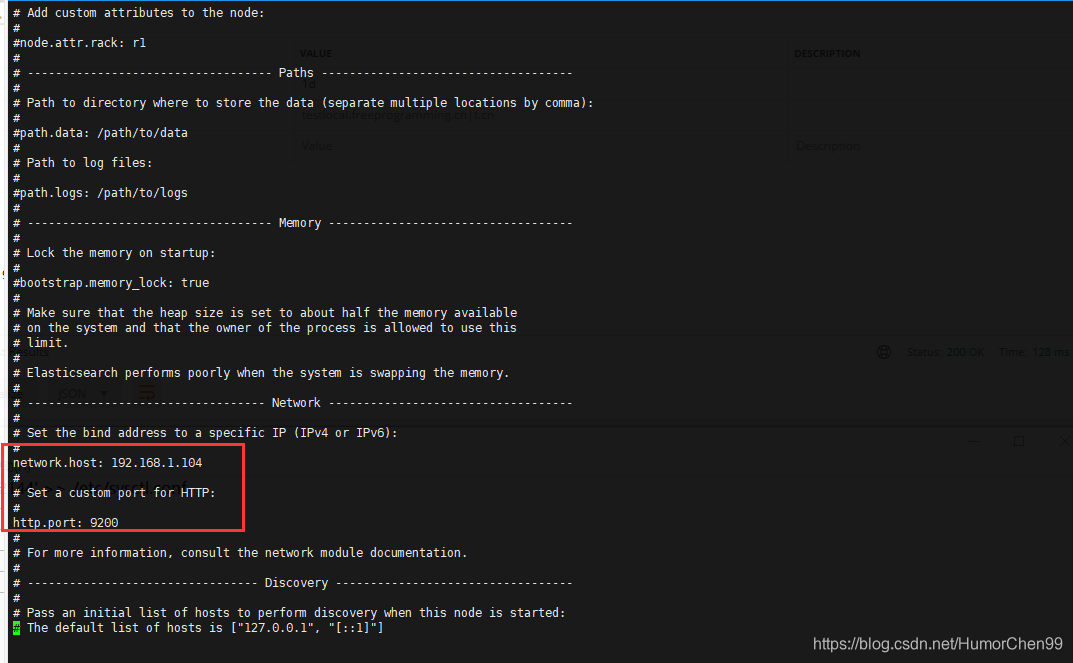1073x663 pixels.
Task: Click '# Pass an initial list of hosts' line
Action: (289, 613)
